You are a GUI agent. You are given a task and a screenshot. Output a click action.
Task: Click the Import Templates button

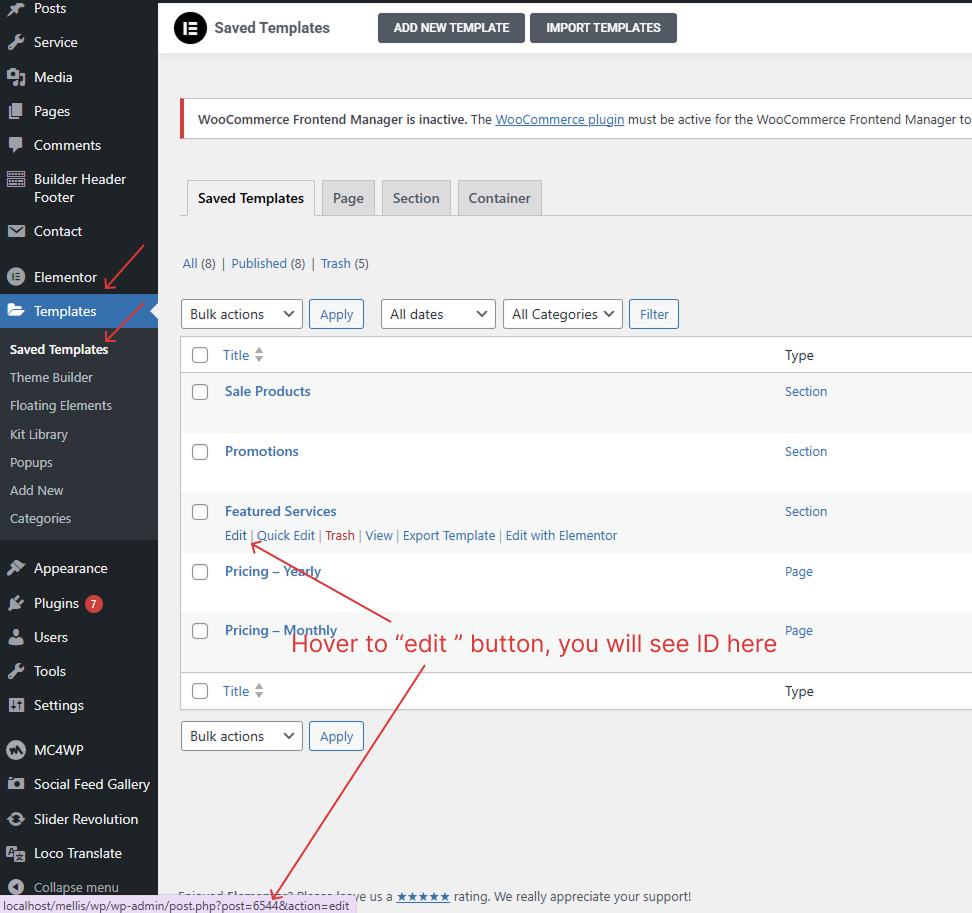pos(603,28)
